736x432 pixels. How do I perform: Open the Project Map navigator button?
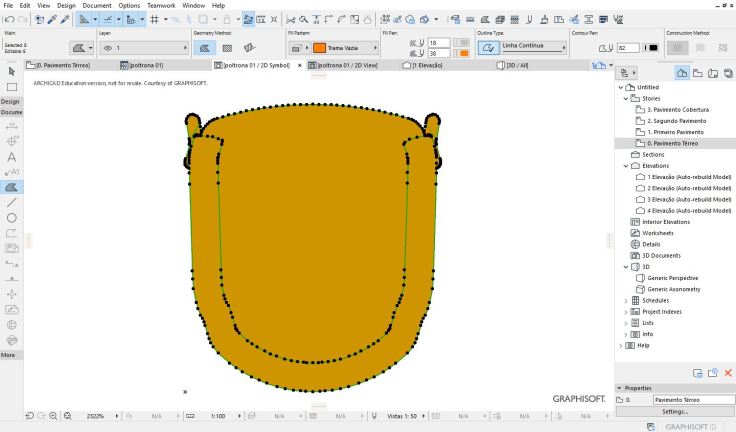682,73
